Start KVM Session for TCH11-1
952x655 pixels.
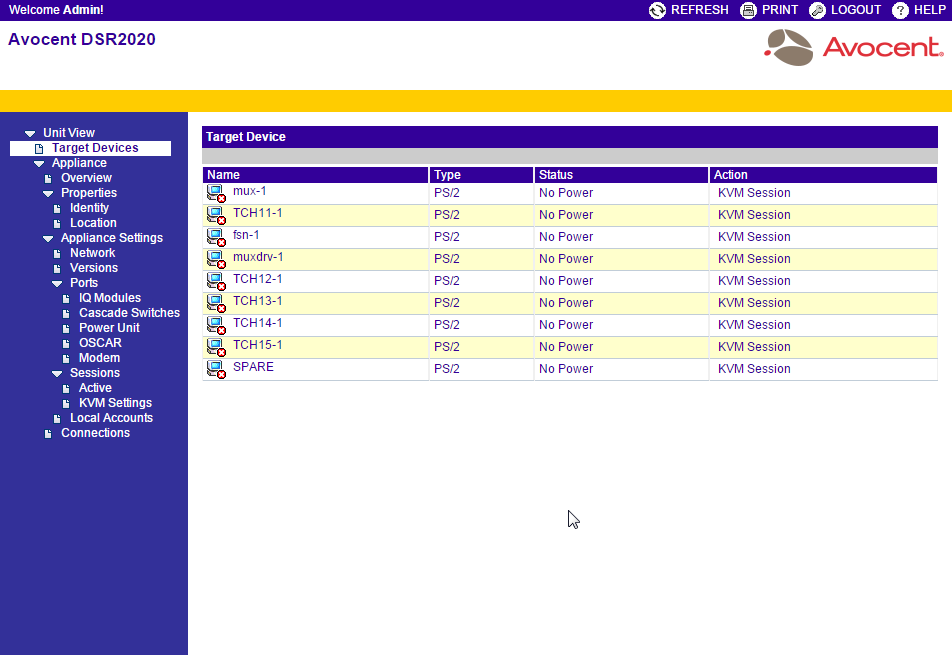[x=754, y=215]
